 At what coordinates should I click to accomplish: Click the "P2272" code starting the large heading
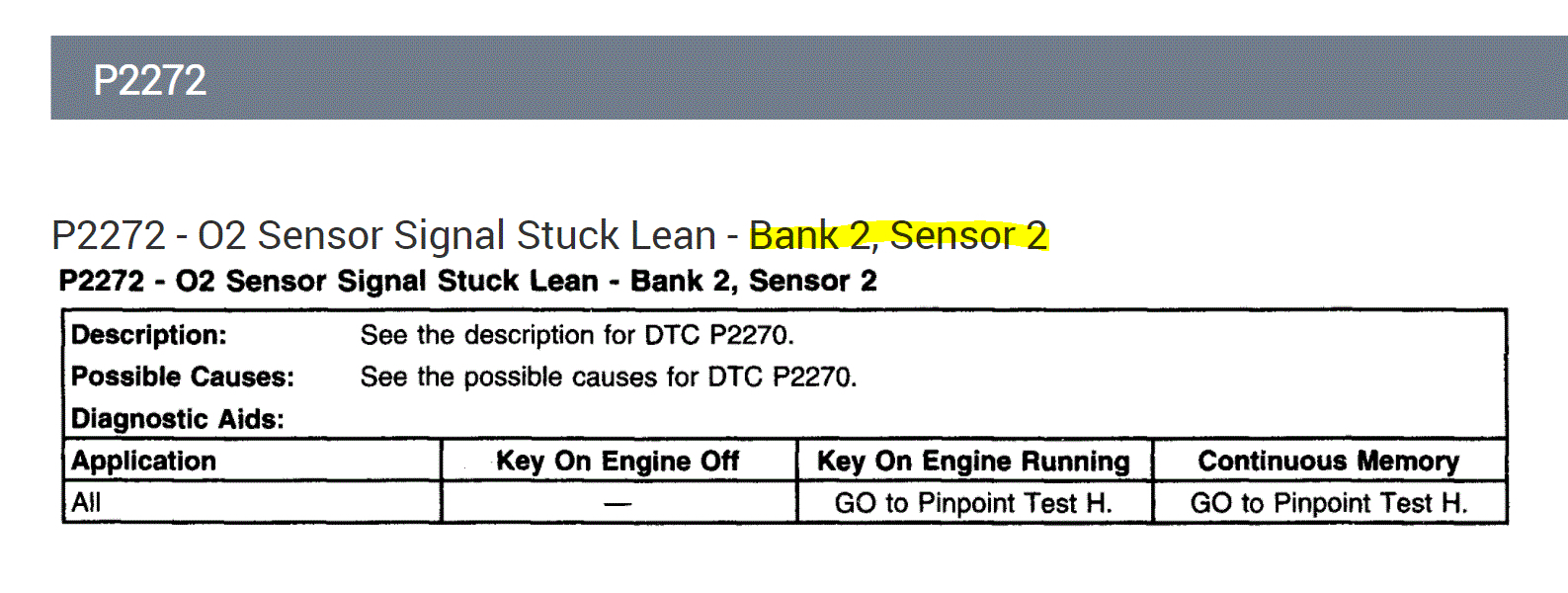(109, 235)
